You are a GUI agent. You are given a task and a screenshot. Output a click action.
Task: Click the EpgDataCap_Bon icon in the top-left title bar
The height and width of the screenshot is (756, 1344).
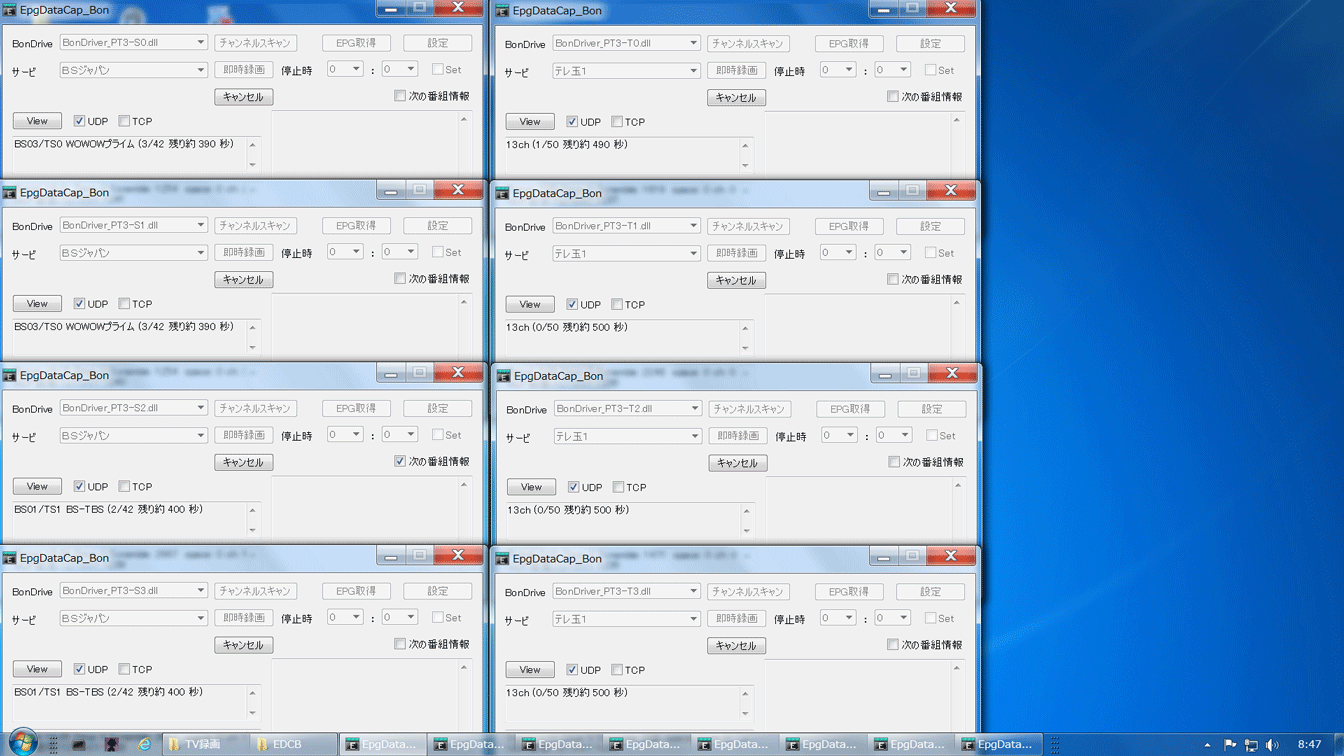[10, 9]
